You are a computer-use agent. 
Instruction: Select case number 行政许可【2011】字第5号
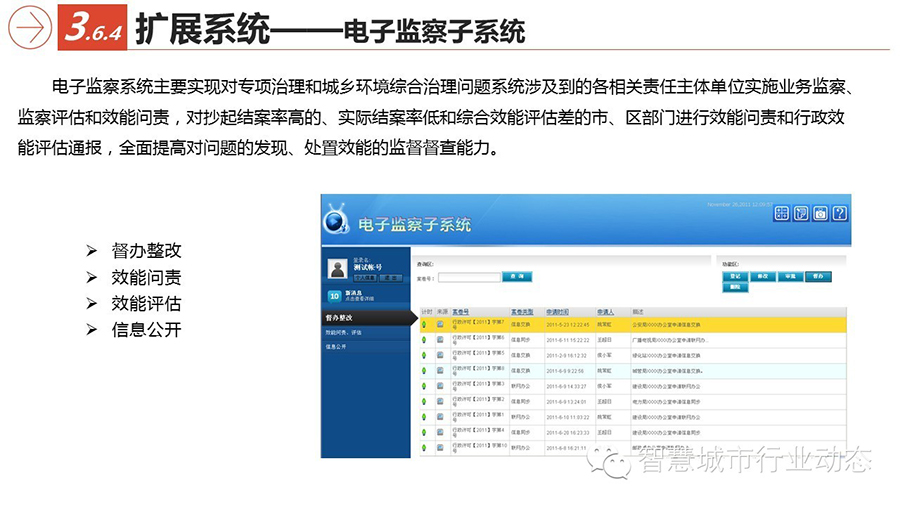478,356
